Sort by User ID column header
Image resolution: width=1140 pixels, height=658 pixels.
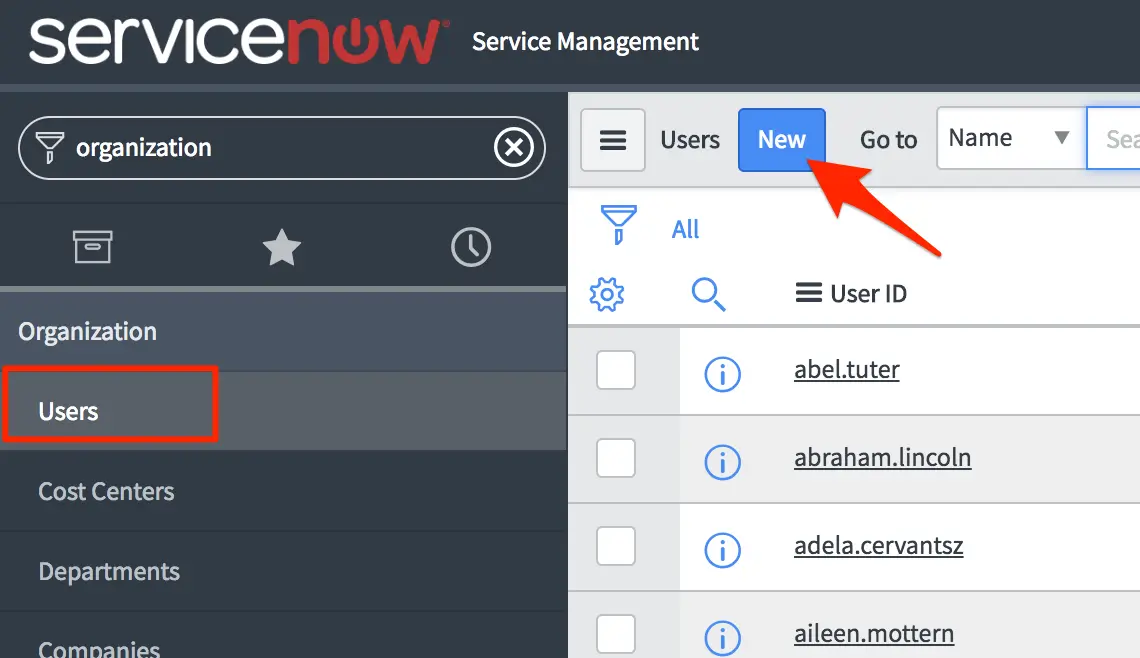868,294
